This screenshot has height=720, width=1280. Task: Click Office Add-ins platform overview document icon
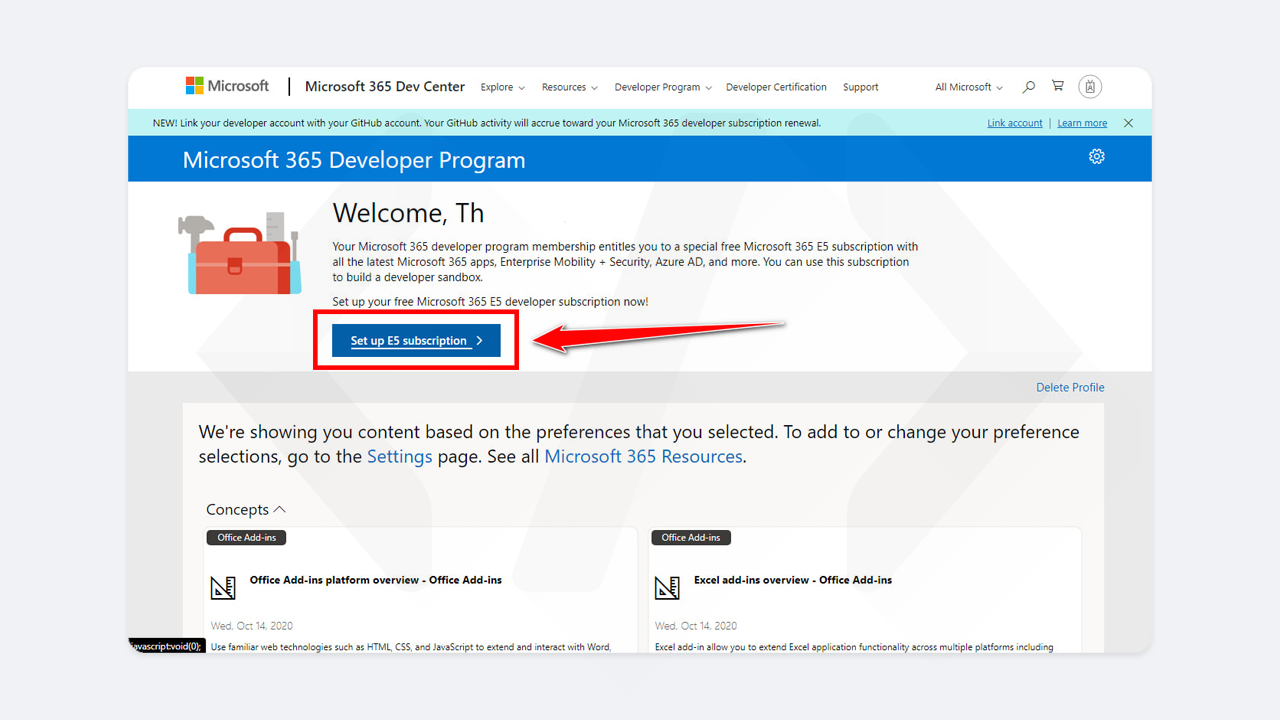(223, 587)
